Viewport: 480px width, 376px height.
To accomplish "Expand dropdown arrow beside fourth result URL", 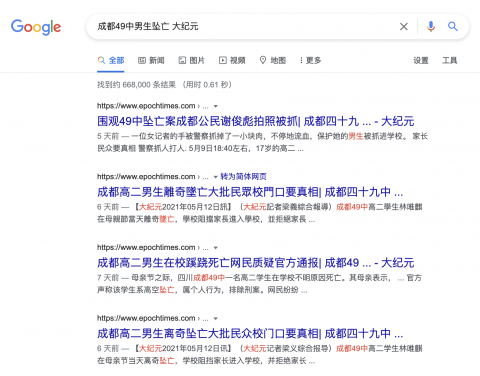I will (x=216, y=318).
